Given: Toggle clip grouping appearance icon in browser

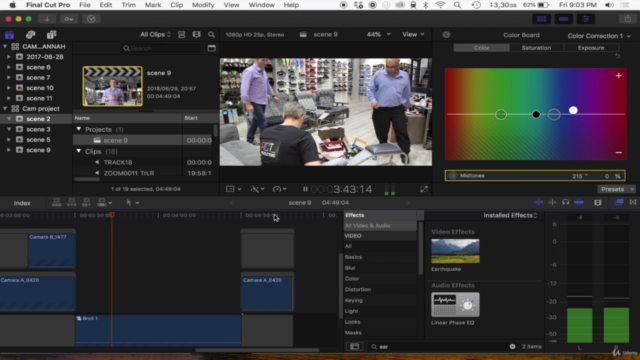Looking at the screenshot, I should pos(182,35).
